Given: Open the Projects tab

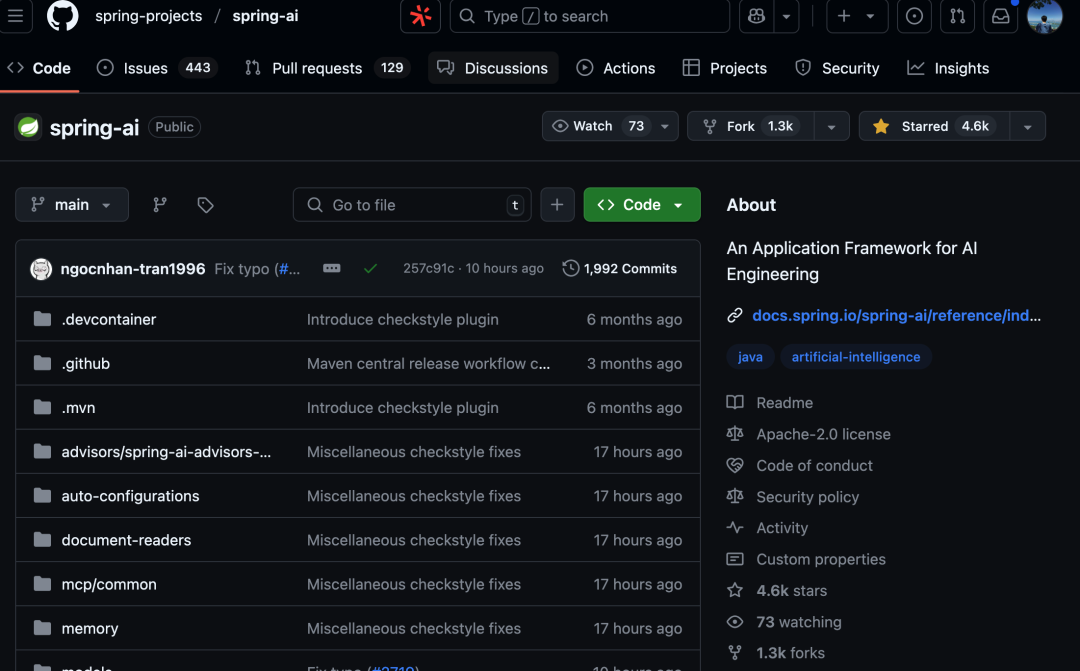Looking at the screenshot, I should click(725, 68).
